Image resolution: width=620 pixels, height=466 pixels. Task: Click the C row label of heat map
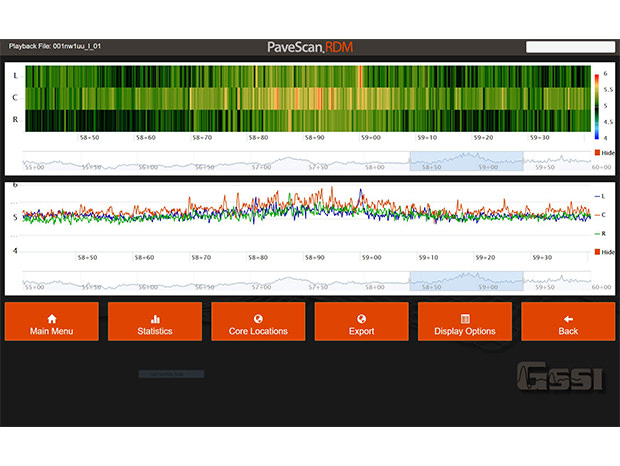[x=15, y=97]
